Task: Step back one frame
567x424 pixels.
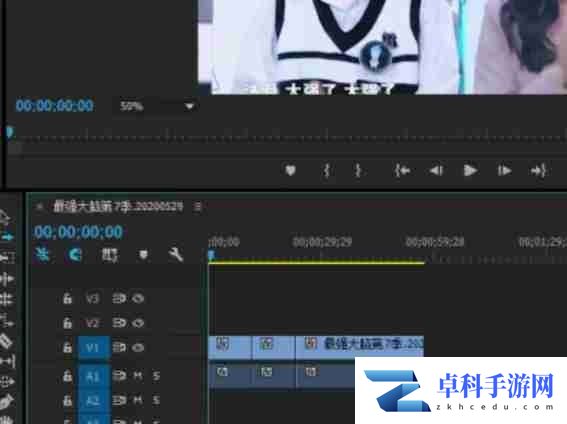Action: 436,170
